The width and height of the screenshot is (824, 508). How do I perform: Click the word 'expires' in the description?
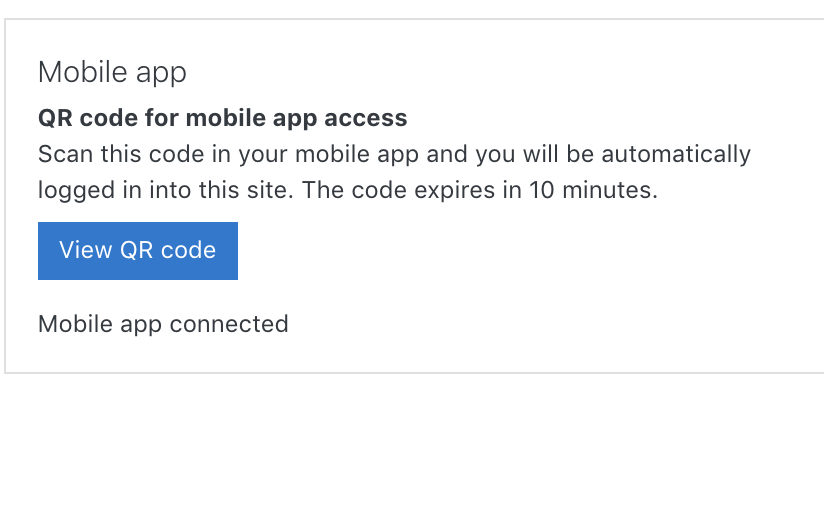click(x=455, y=191)
